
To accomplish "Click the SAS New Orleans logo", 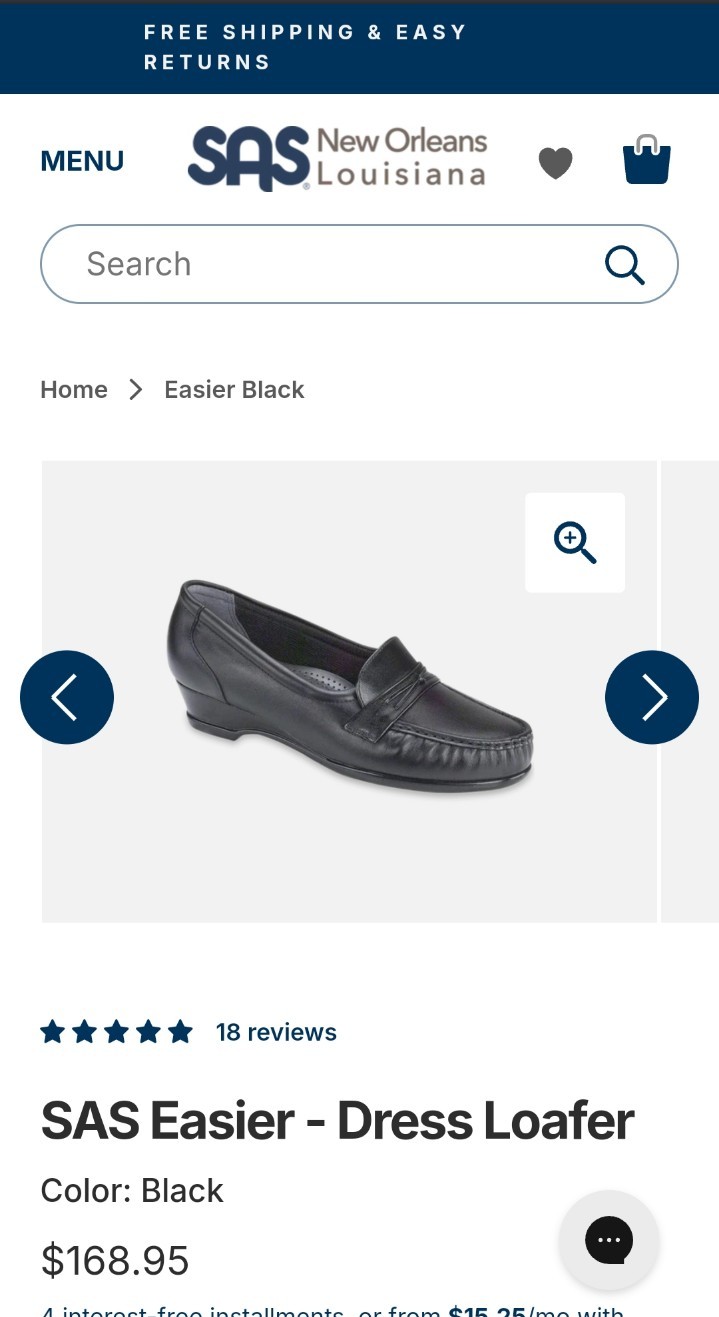I will point(337,159).
